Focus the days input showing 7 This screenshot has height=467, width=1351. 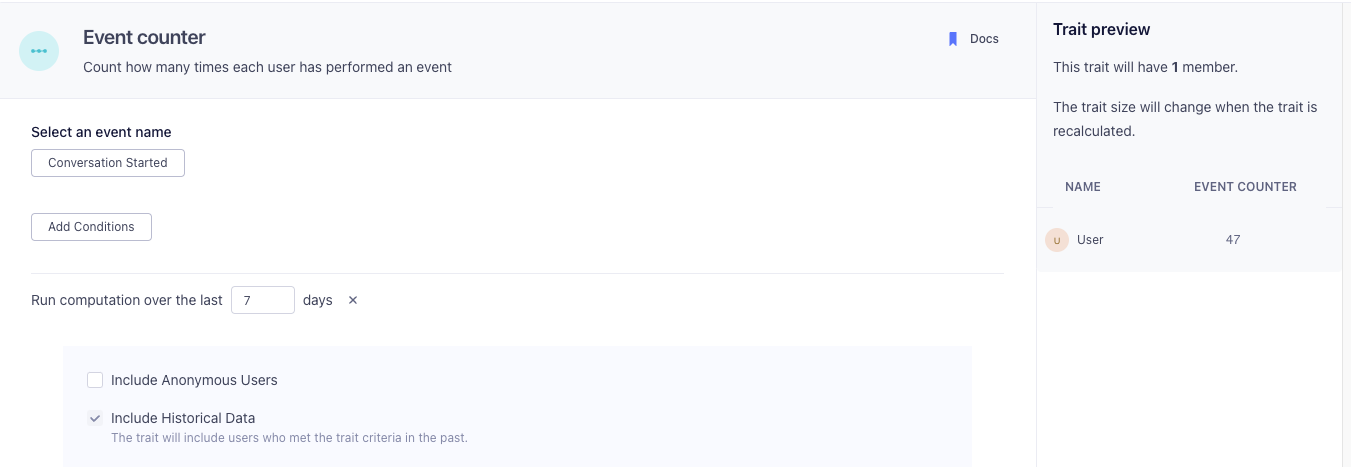(263, 300)
